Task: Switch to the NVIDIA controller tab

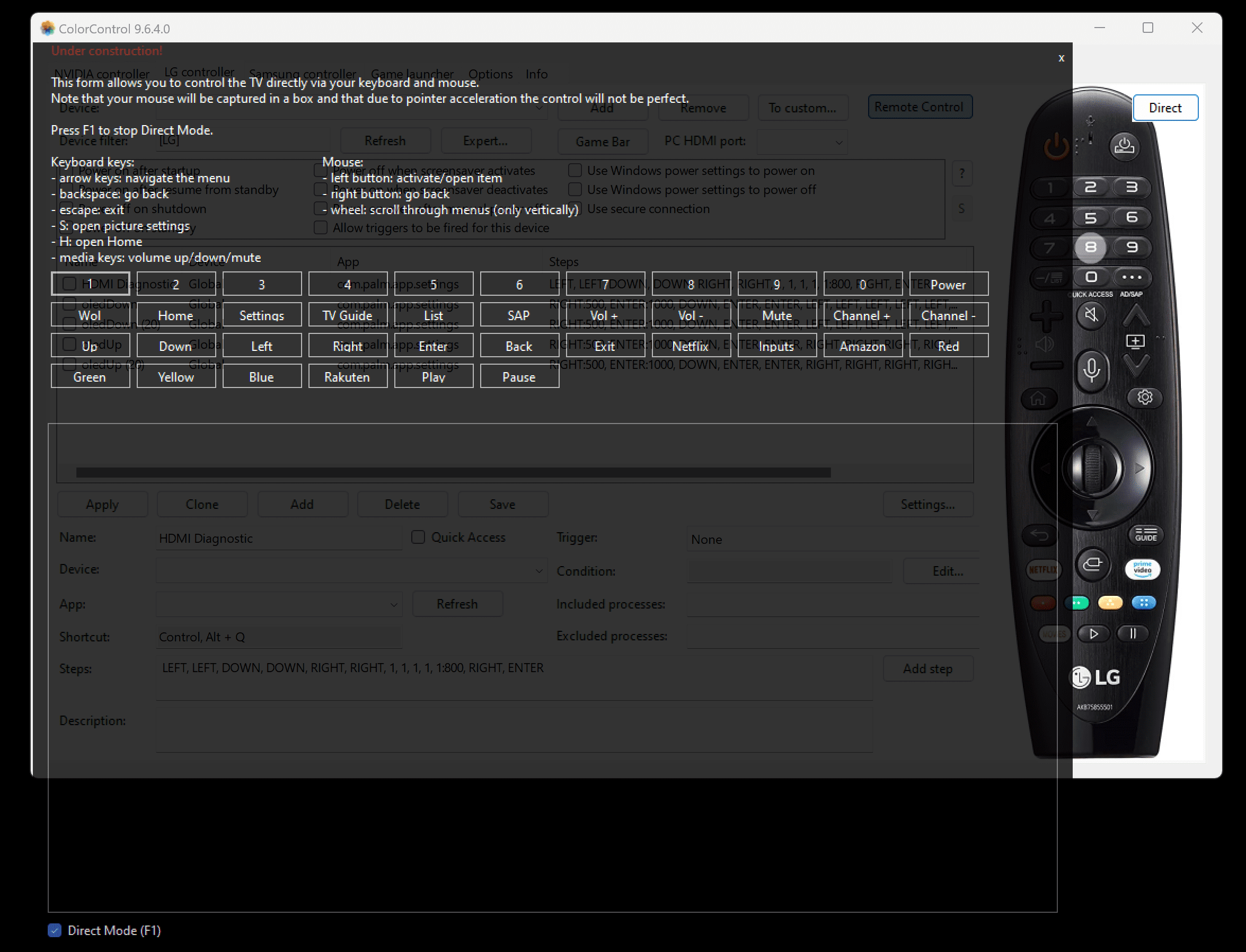Action: click(102, 74)
